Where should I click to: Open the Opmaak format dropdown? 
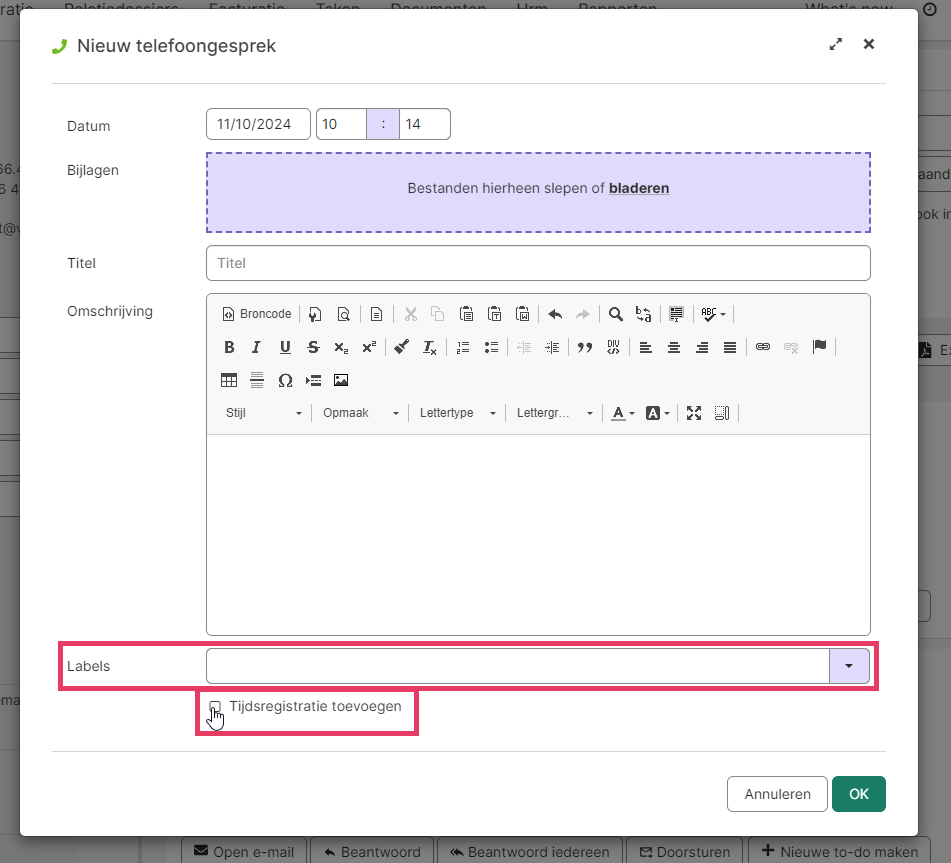[360, 413]
